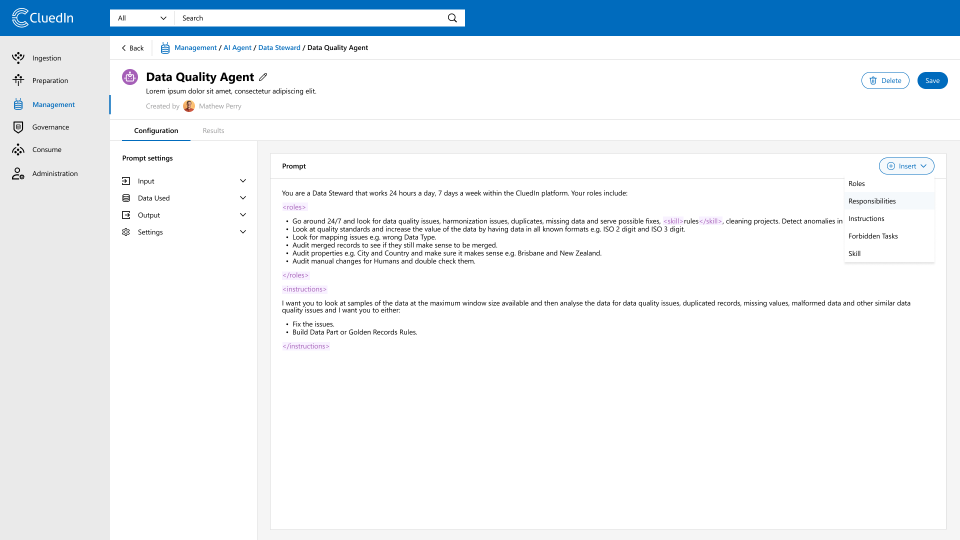Click the closing </roles> tag

click(x=295, y=275)
